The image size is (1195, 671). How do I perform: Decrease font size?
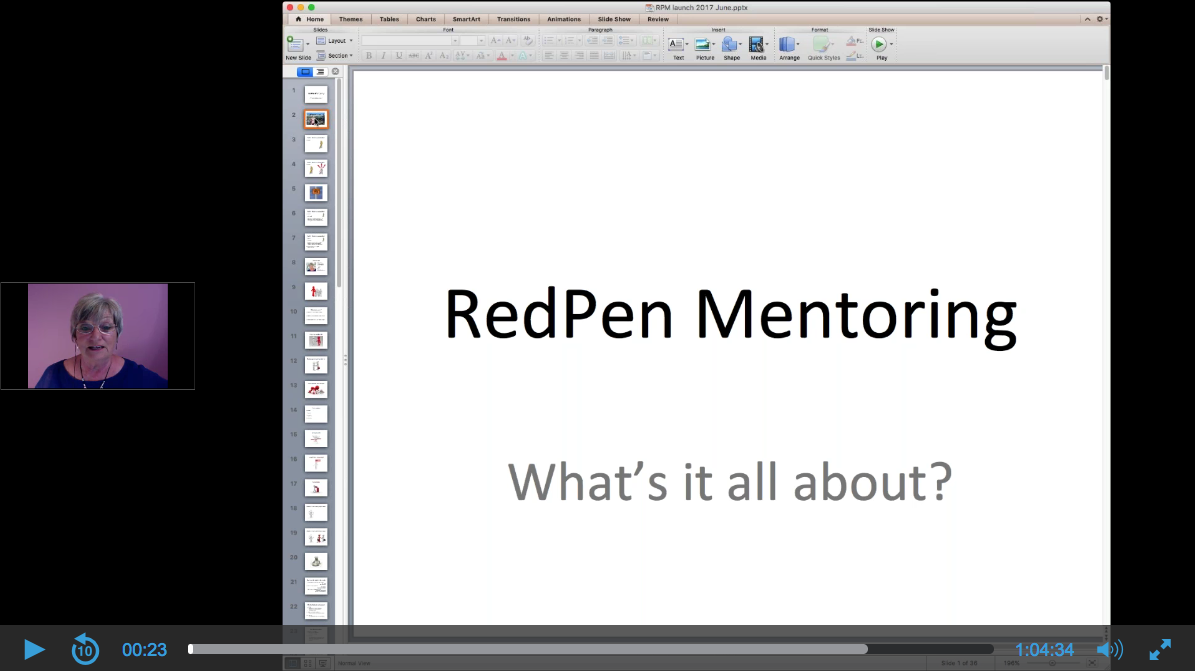click(511, 40)
